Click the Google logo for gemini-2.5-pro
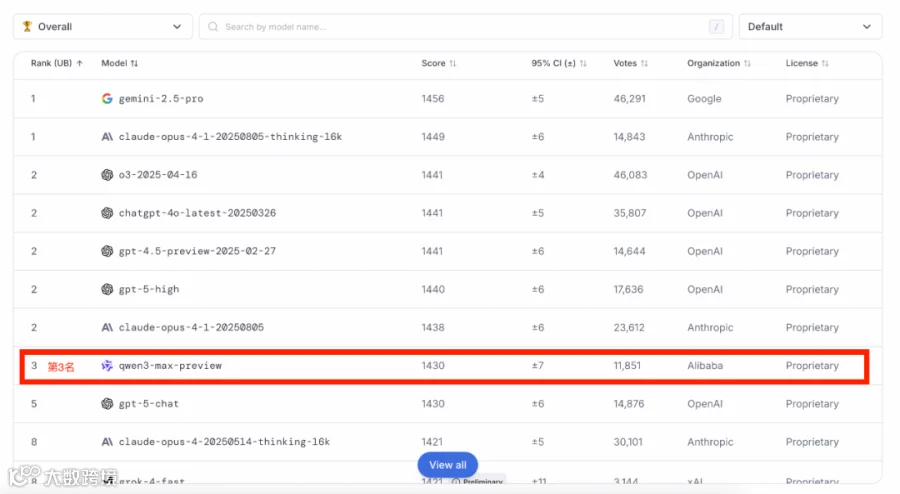Image resolution: width=900 pixels, height=494 pixels. [107, 99]
